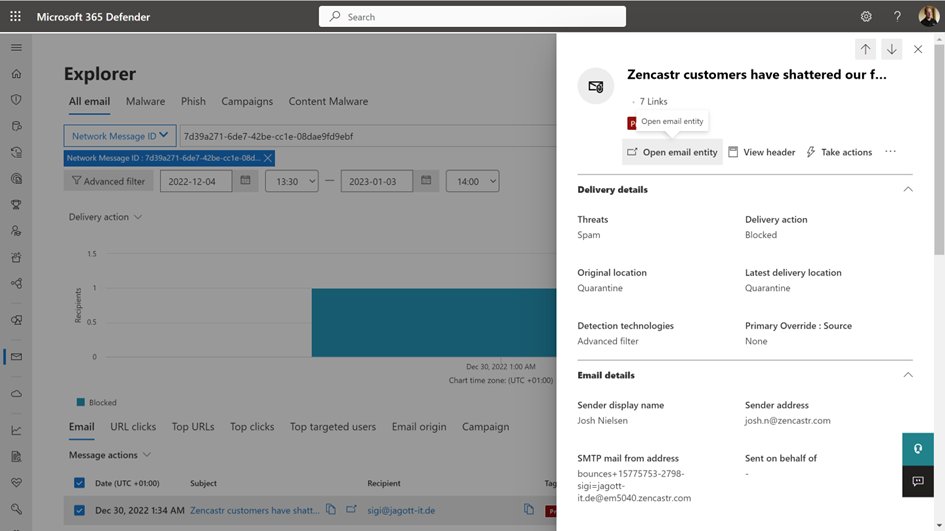Viewport: 945px width, 531px height.
Task: Go to Home in sidebar
Action: point(16,74)
